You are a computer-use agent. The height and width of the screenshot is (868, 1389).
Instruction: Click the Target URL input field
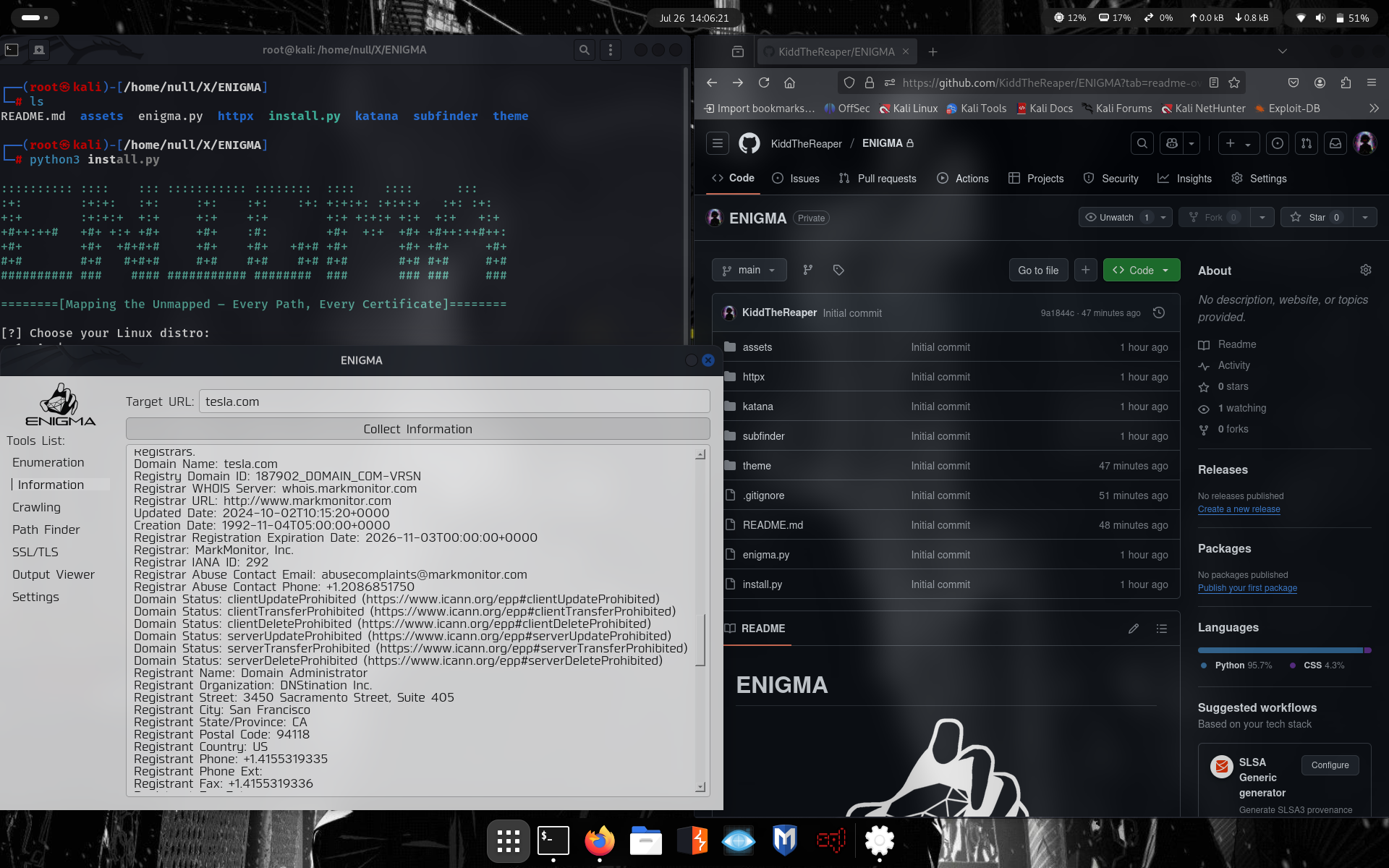[x=454, y=401]
